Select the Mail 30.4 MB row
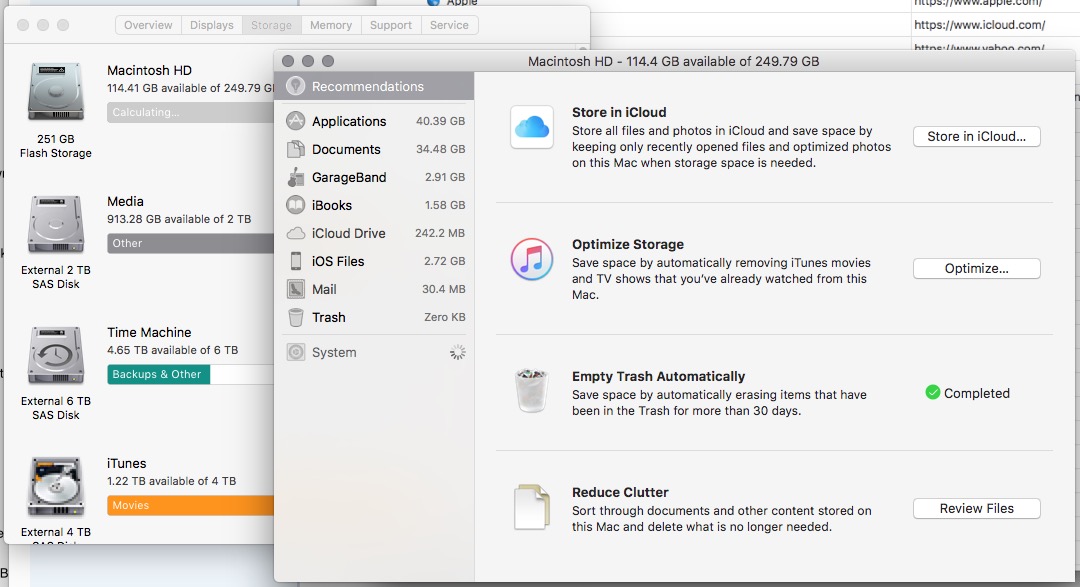Screen dimensions: 1080x587 pos(374,289)
